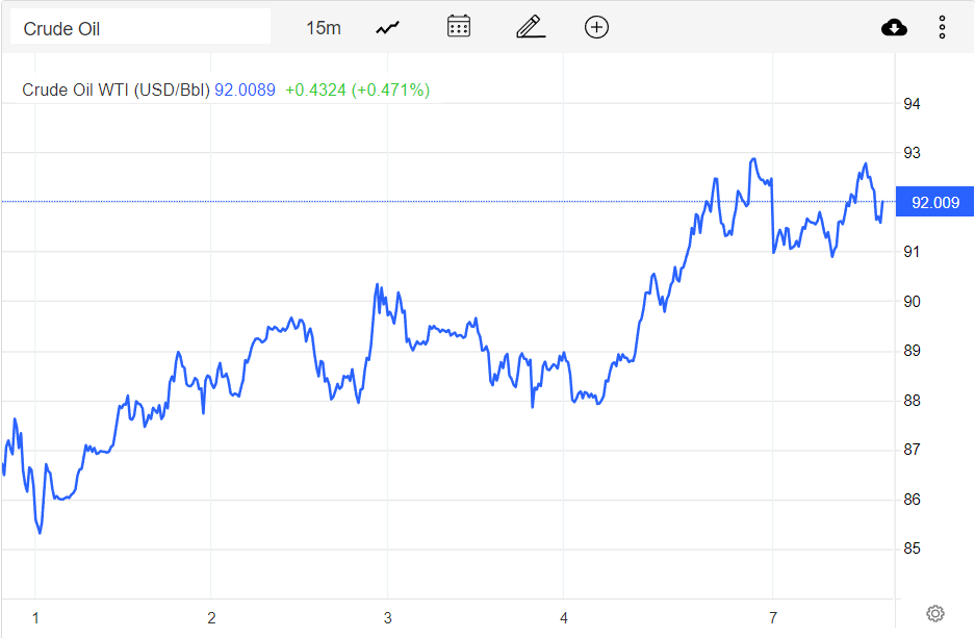Click date marker 2 on the time axis
Screen dimensions: 977x639
212,617
